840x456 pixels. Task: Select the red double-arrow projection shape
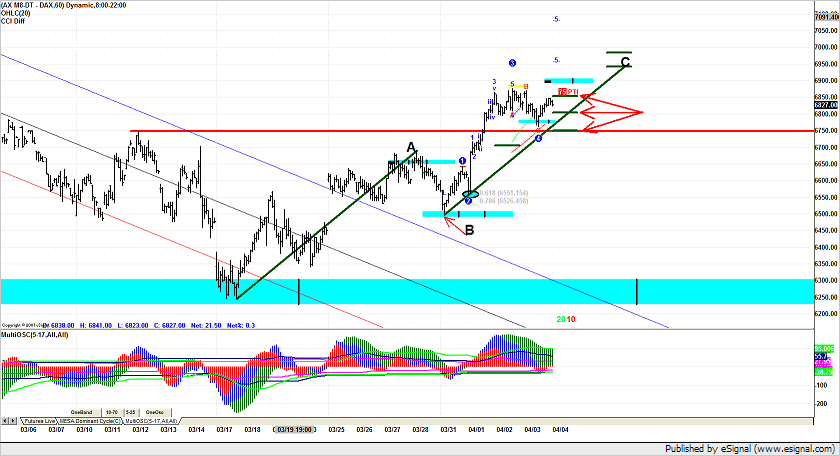pyautogui.click(x=610, y=111)
